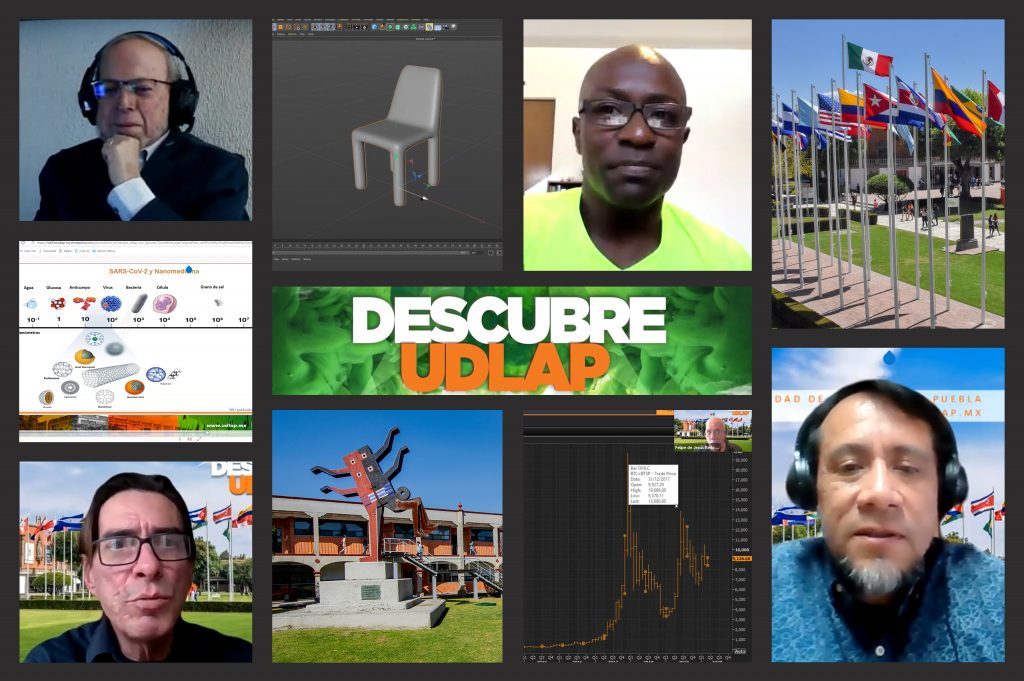Click the virus icon on nanoscale chart

[111, 303]
